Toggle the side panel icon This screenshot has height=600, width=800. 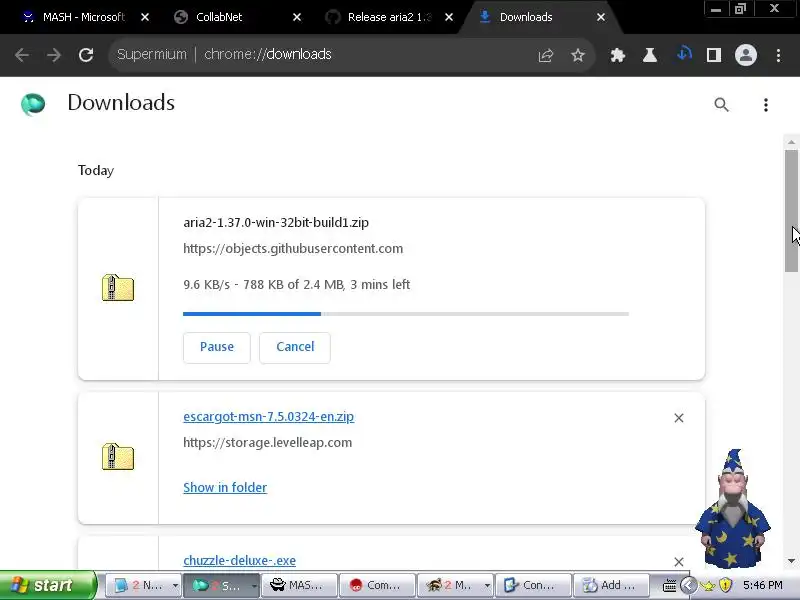click(x=714, y=55)
